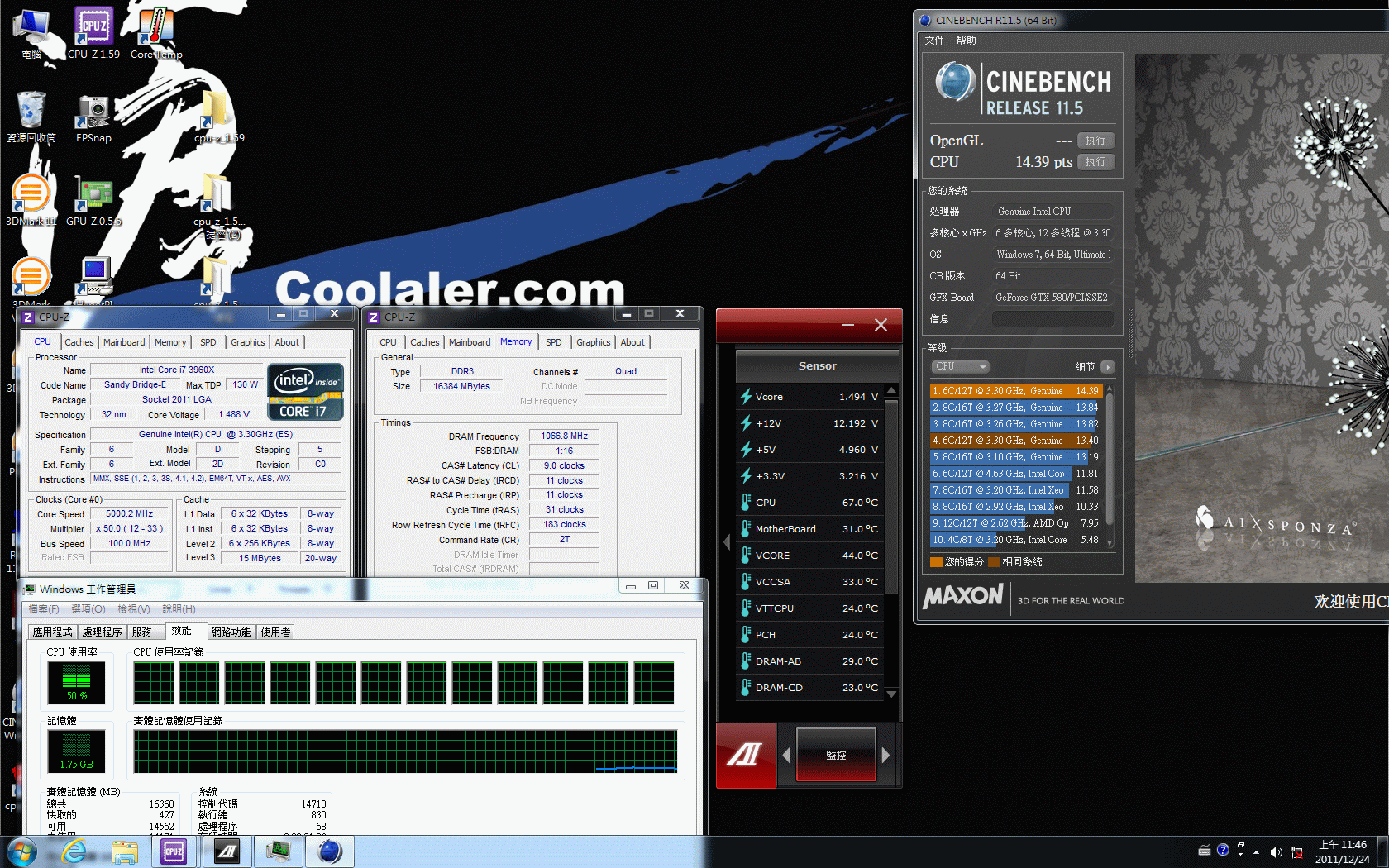The height and width of the screenshot is (868, 1389).
Task: Click the DRAM Frequency 1066.8 MHz value
Action: (565, 436)
